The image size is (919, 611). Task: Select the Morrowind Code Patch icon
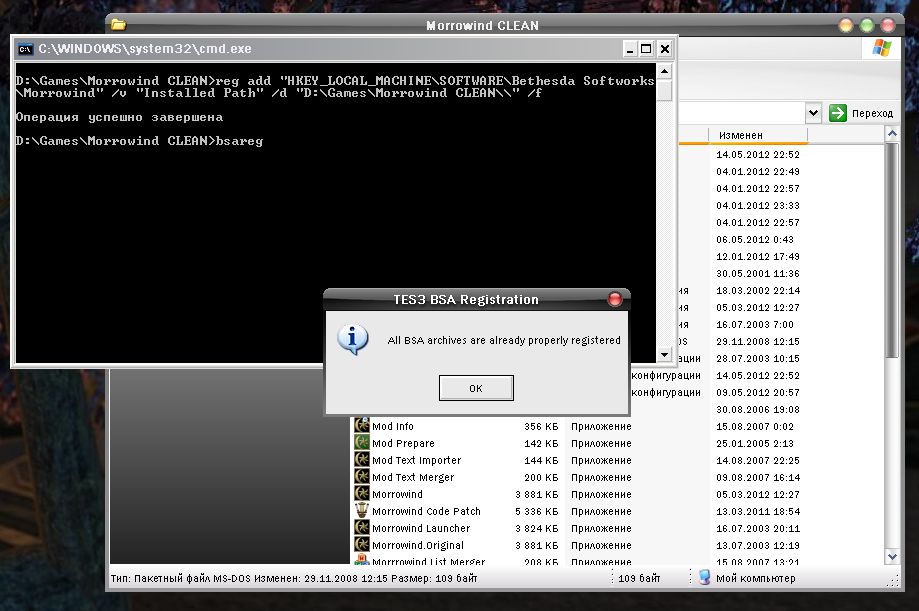point(362,511)
